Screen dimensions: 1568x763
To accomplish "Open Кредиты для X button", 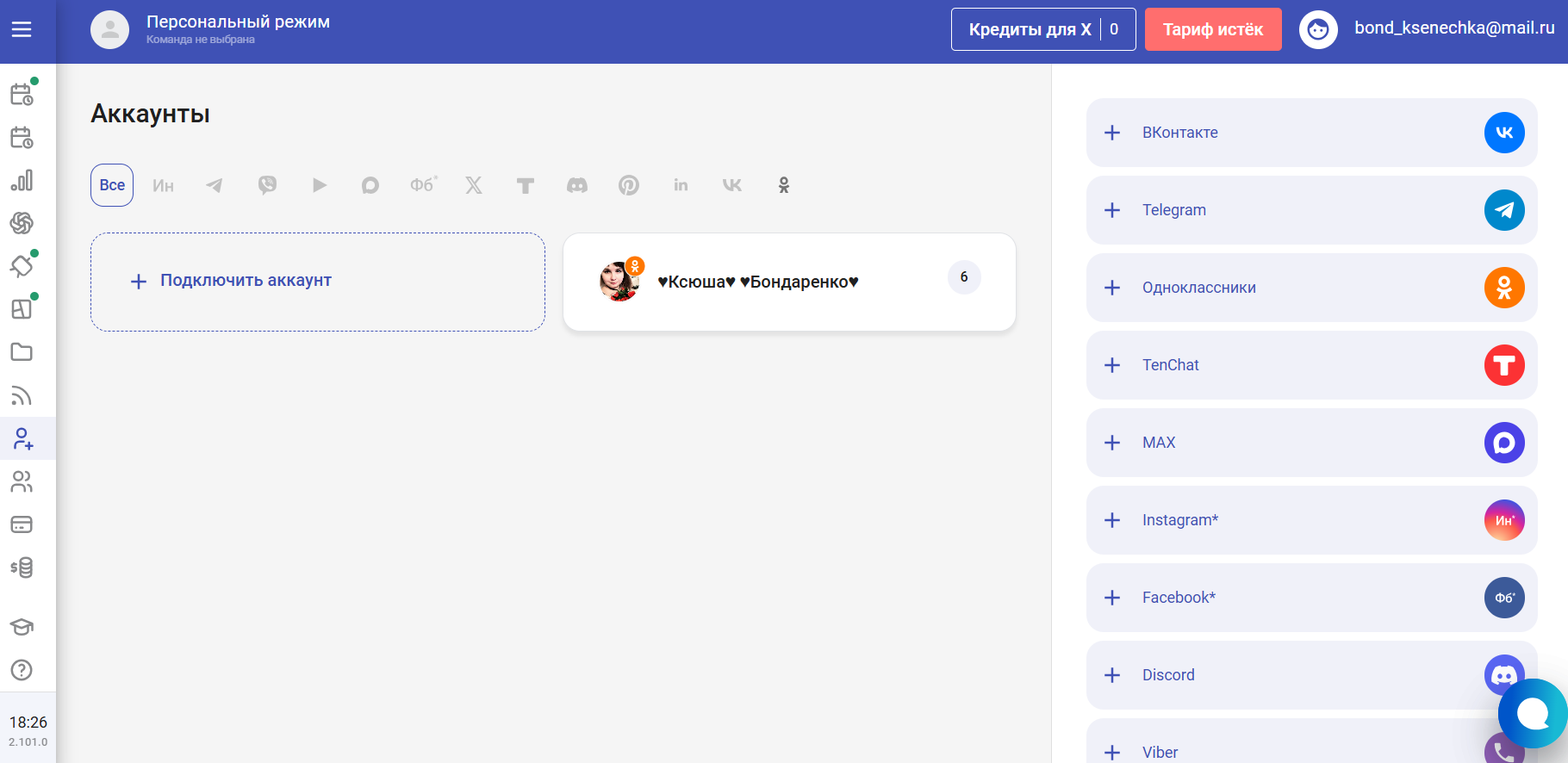I will (x=1043, y=29).
